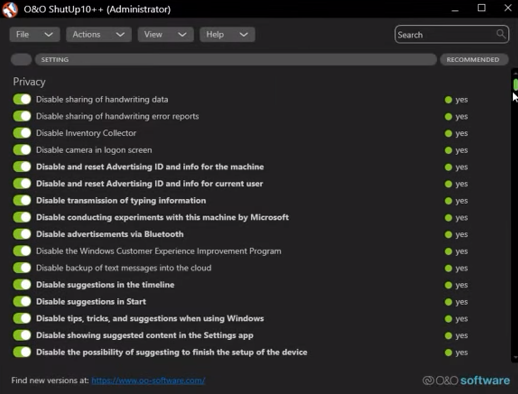This screenshot has width=518, height=394.
Task: Minimize the O&O ShutUp10++ window
Action: tap(455, 9)
